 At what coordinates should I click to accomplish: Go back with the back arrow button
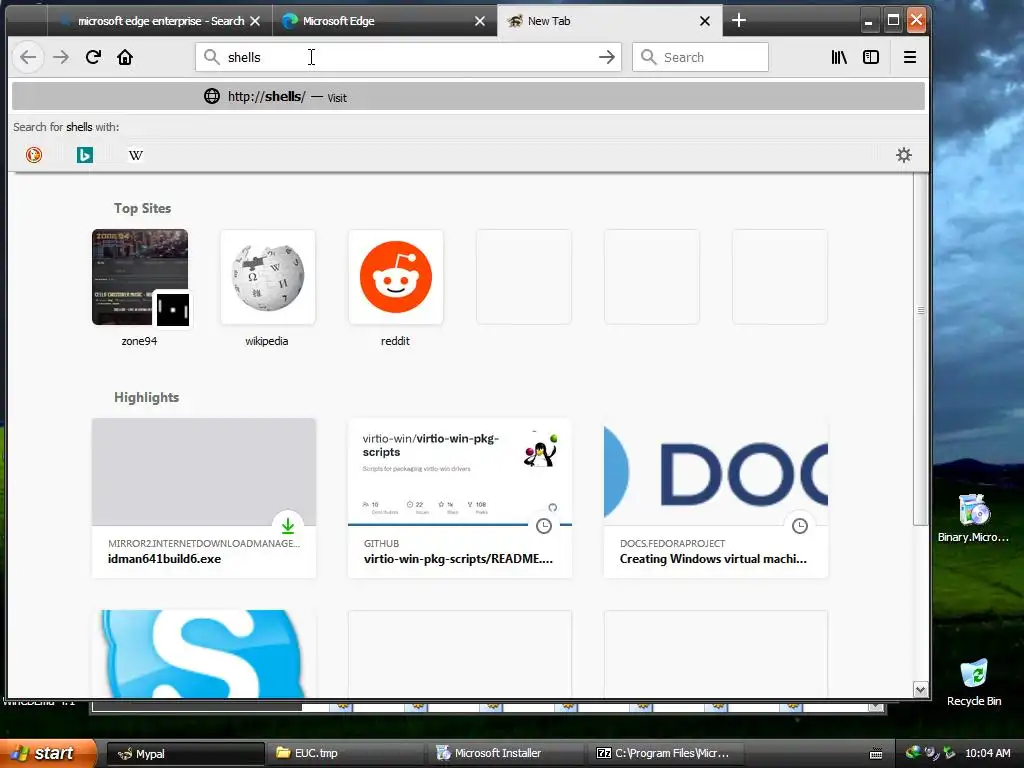[28, 57]
